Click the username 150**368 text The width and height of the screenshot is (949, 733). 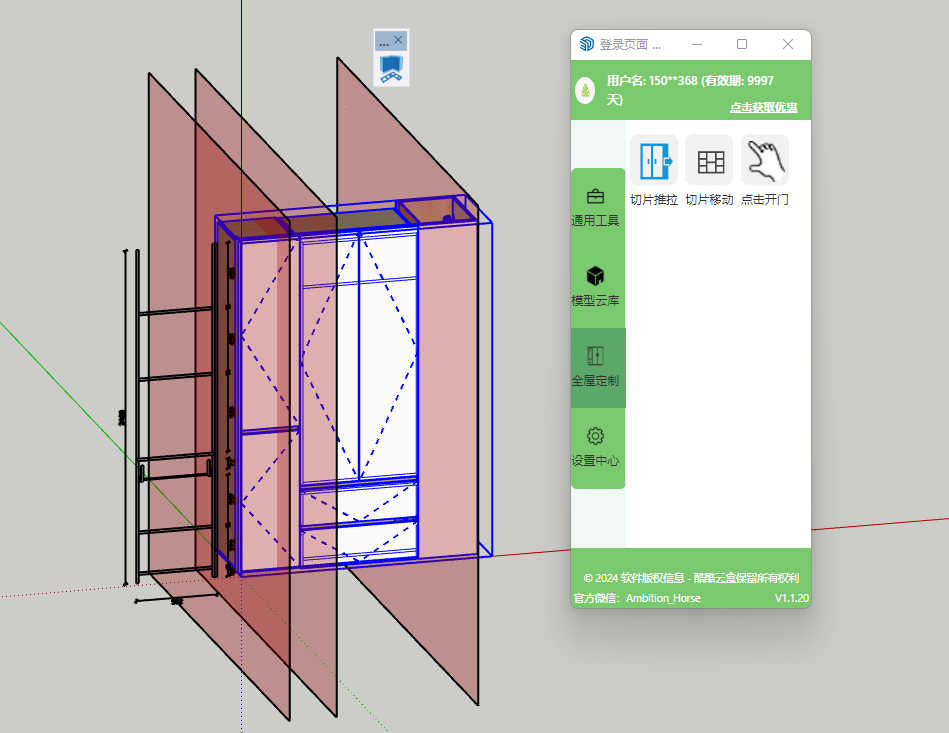[690, 81]
